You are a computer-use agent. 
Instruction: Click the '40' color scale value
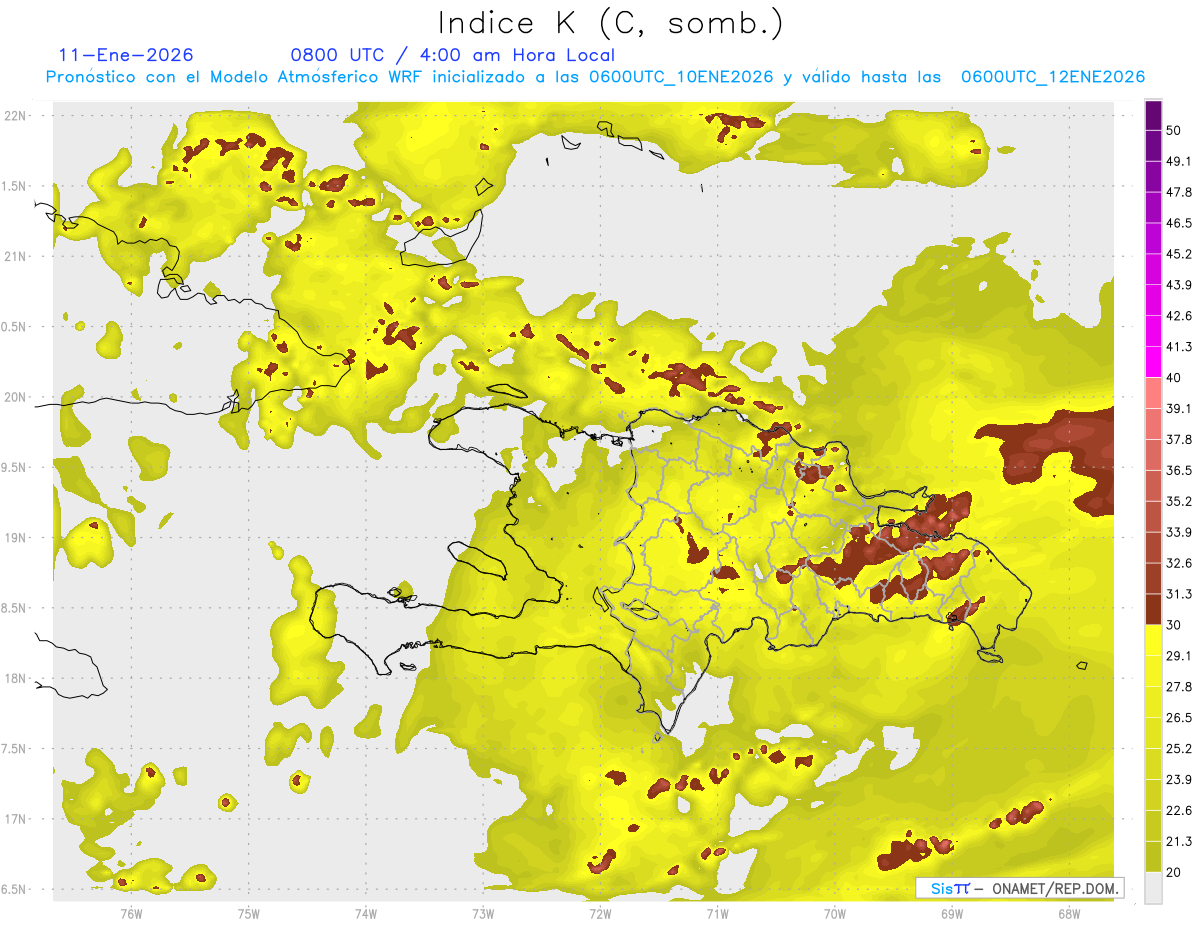pyautogui.click(x=1174, y=378)
